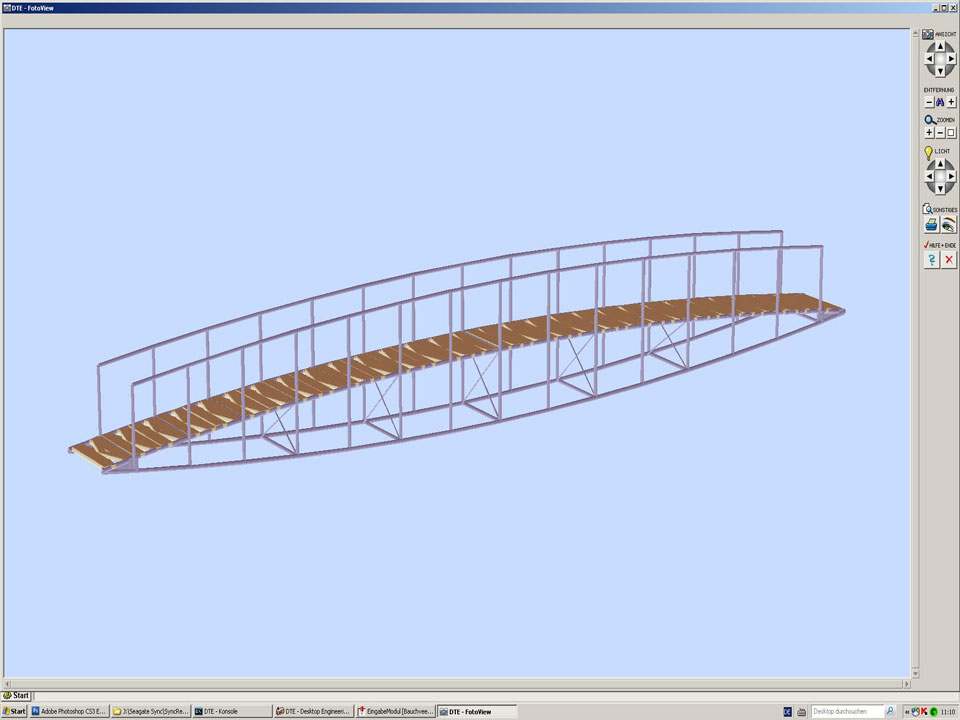Click the binoculars icon under Entfernung

pos(940,102)
